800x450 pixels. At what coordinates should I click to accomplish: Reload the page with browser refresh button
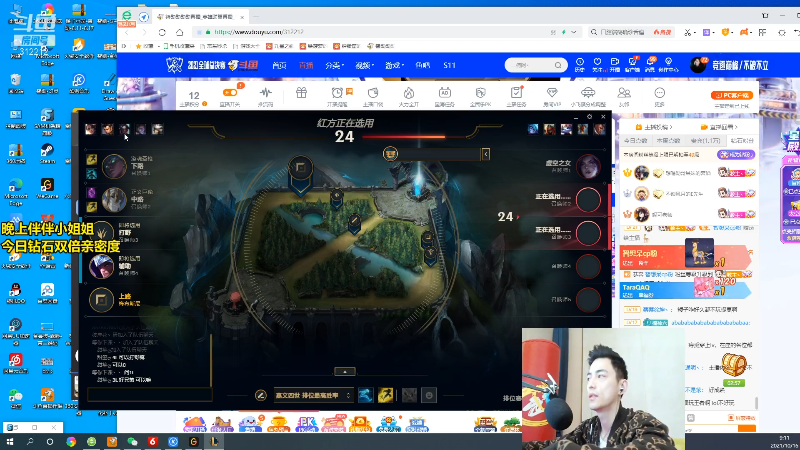point(162,32)
